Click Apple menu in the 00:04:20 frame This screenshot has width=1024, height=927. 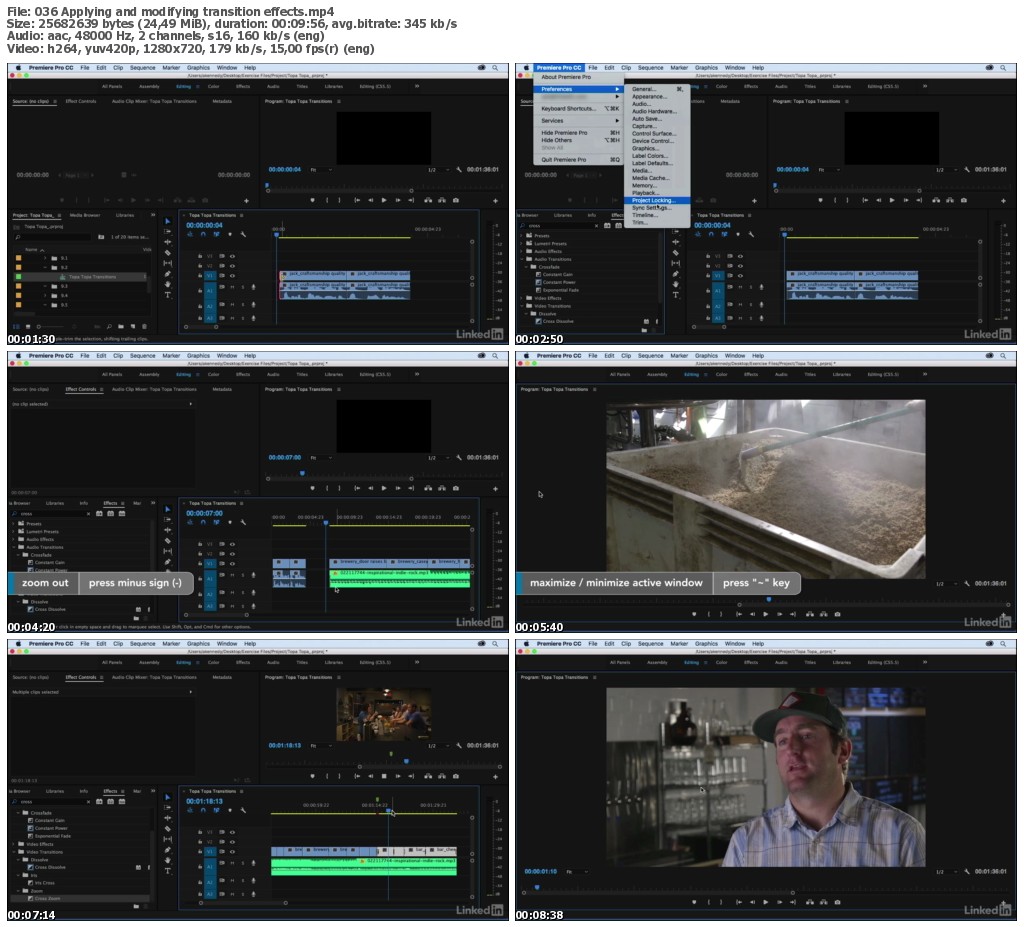pos(18,355)
